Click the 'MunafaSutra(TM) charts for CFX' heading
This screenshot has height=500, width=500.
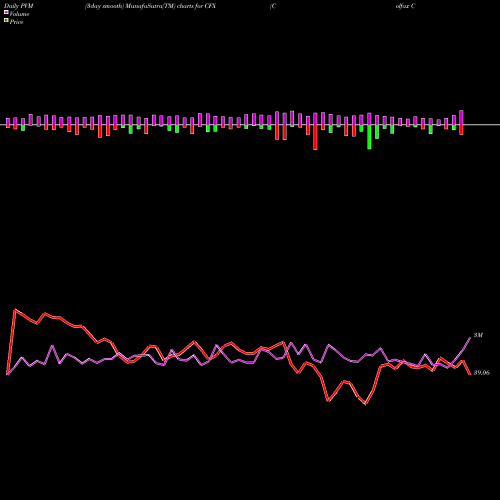coord(171,6)
